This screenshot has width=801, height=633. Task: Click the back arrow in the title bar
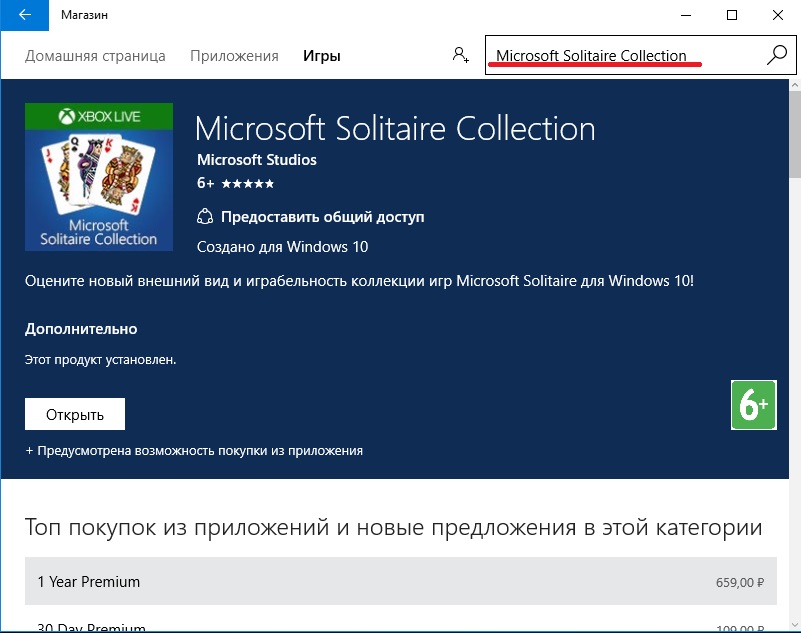24,15
